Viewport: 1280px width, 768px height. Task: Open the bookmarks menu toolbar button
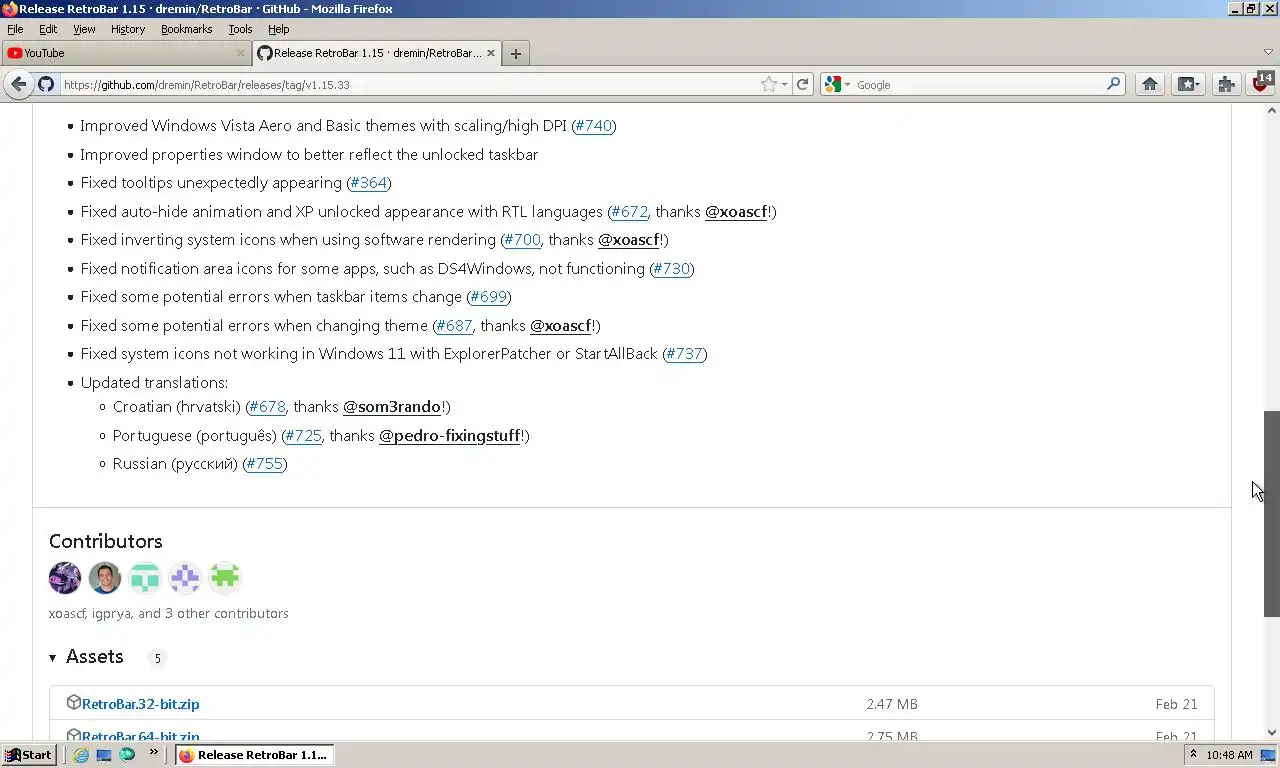point(1188,85)
